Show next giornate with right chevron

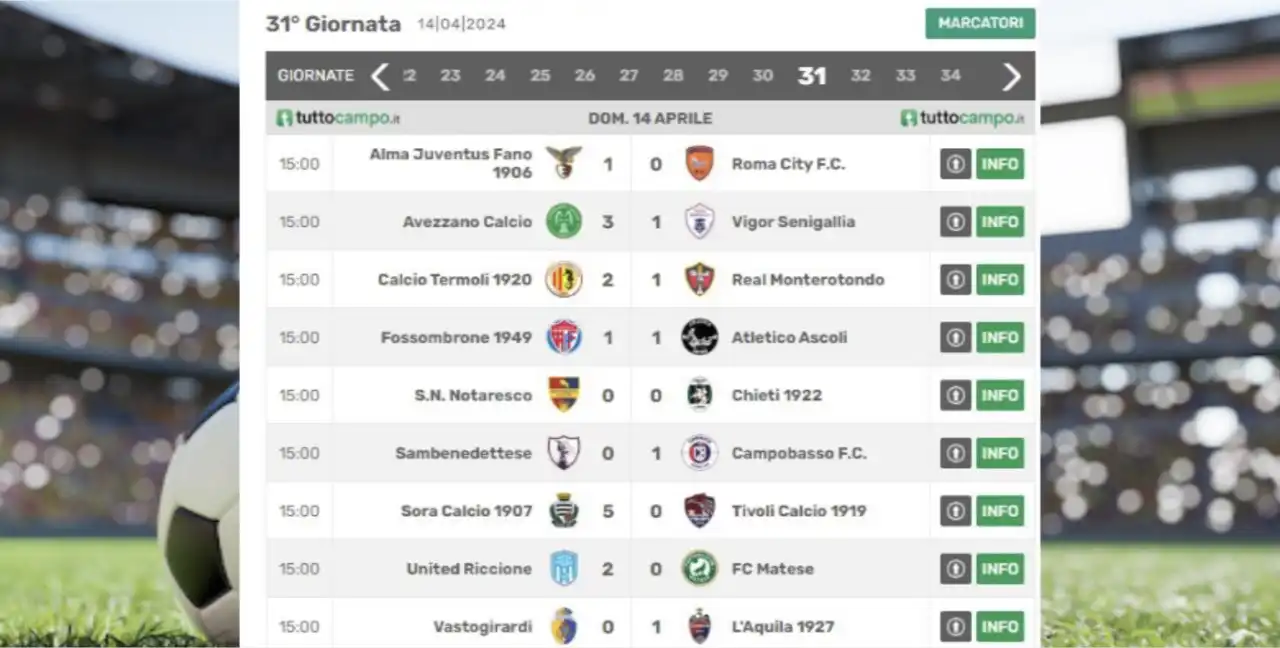pyautogui.click(x=1012, y=76)
